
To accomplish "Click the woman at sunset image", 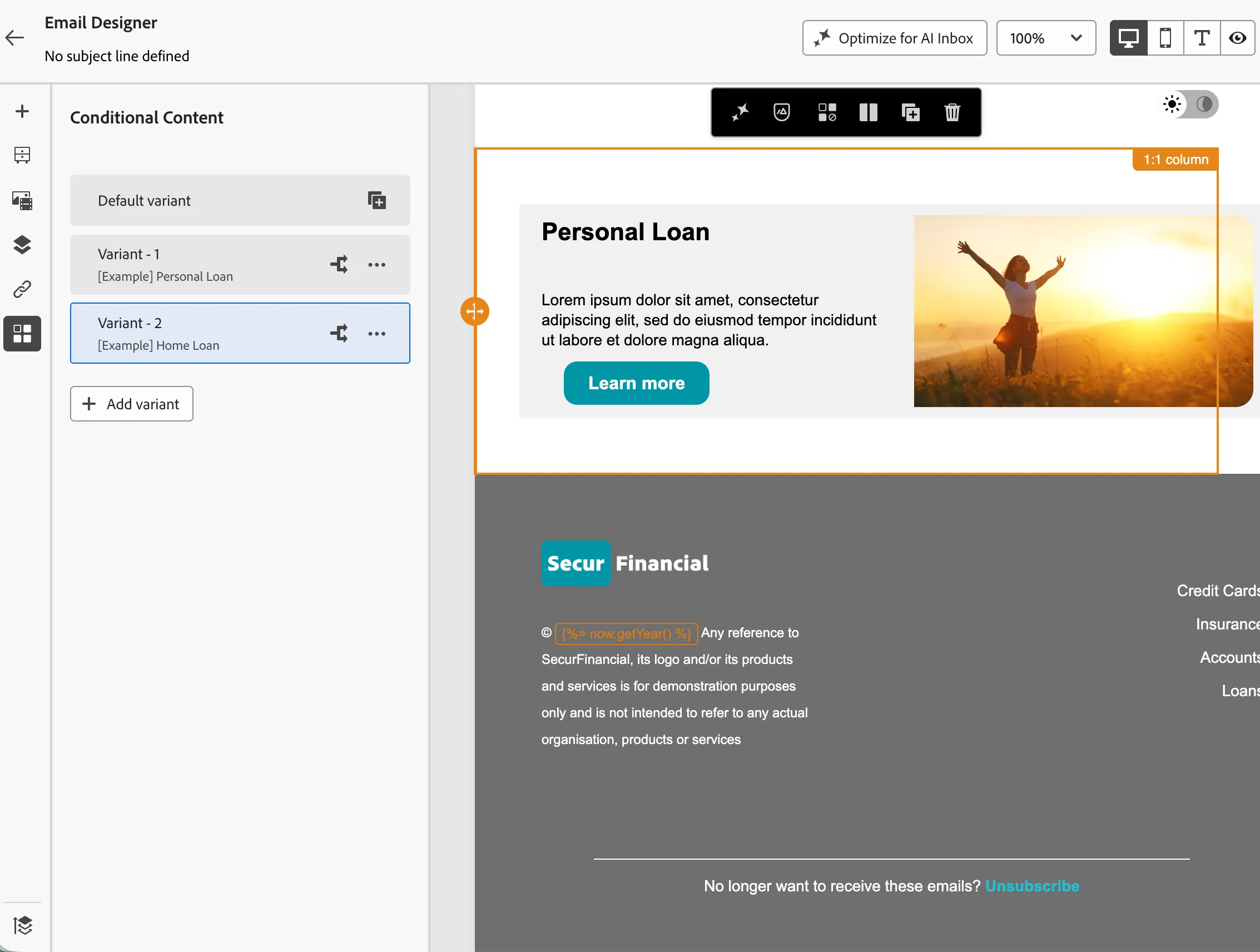I will click(x=1083, y=311).
